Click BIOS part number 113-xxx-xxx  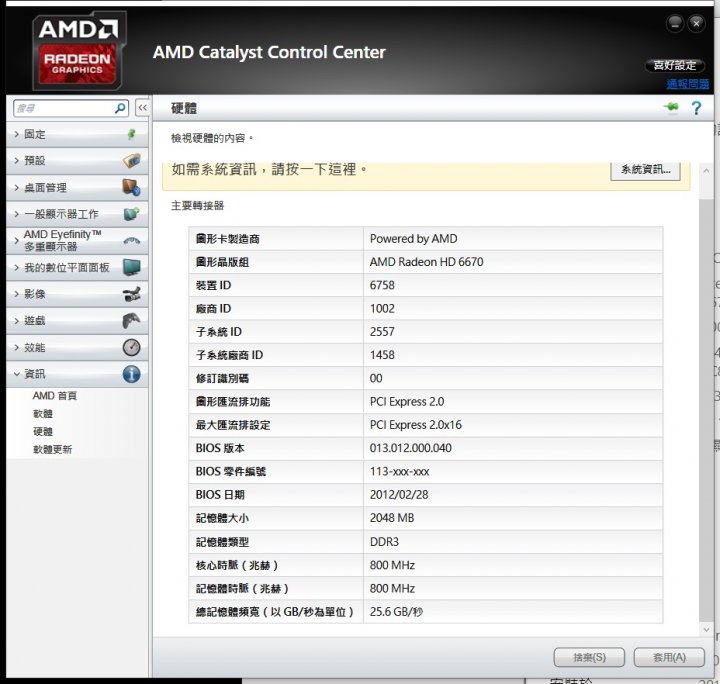pyautogui.click(x=399, y=471)
